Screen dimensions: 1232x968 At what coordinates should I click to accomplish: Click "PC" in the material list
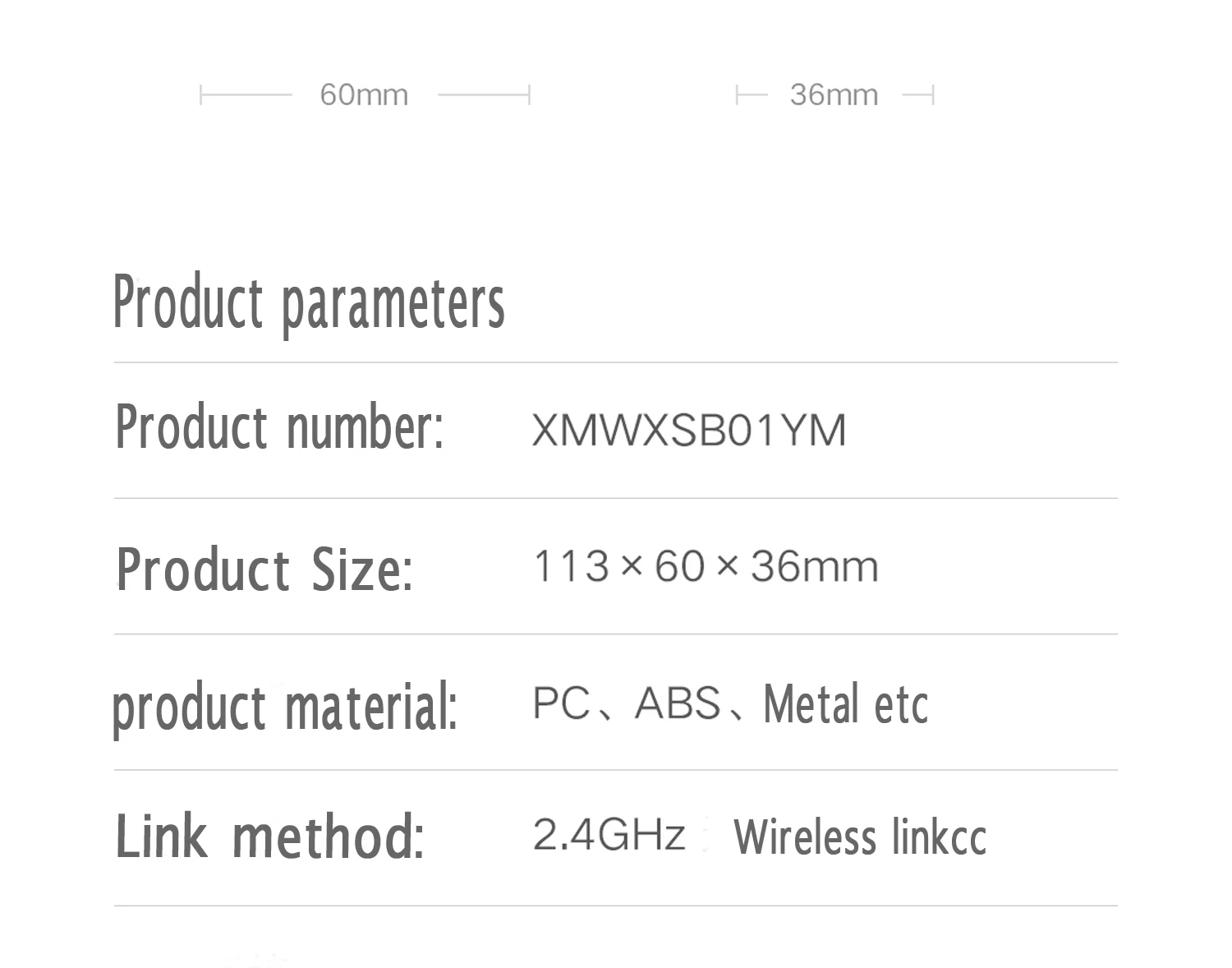(x=562, y=703)
